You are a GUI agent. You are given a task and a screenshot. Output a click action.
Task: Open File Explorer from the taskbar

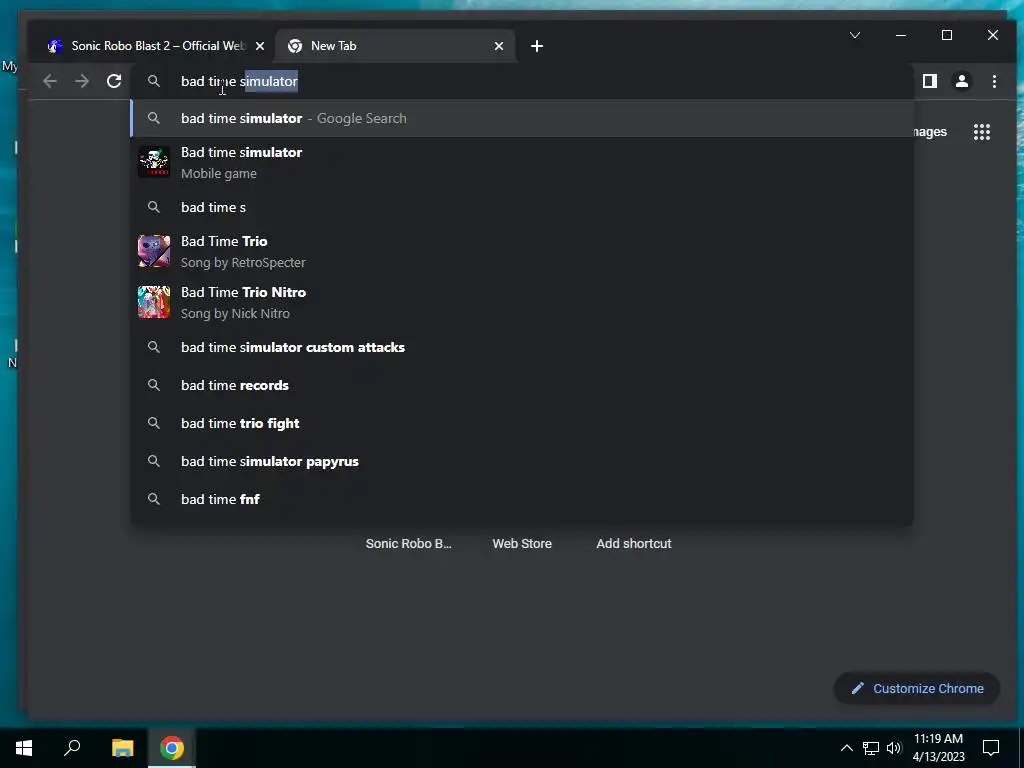pos(122,748)
